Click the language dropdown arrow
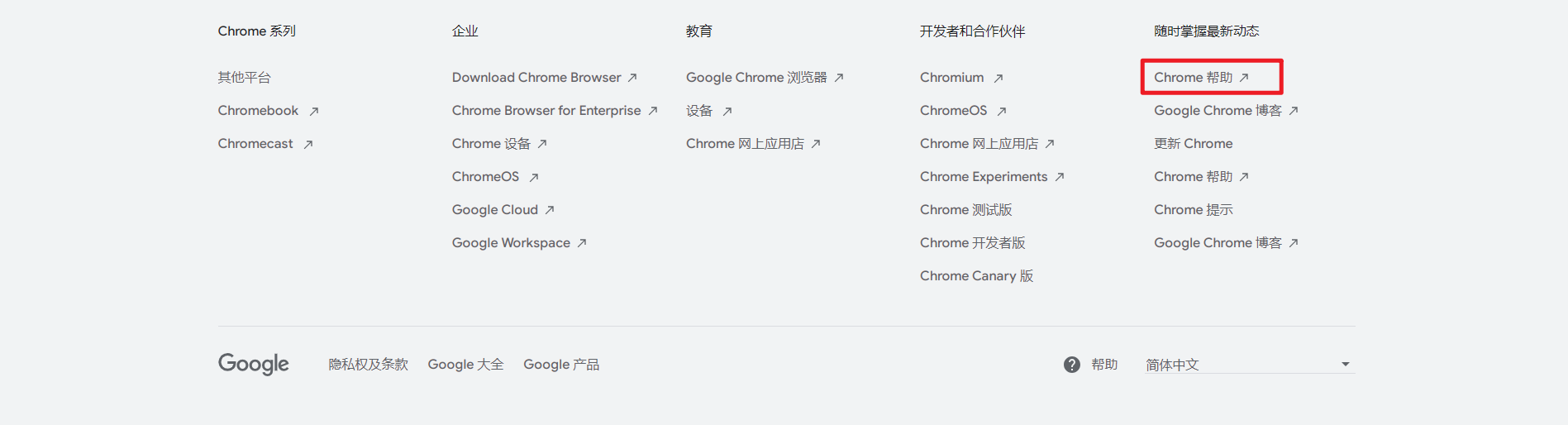This screenshot has width=1568, height=425. point(1345,365)
